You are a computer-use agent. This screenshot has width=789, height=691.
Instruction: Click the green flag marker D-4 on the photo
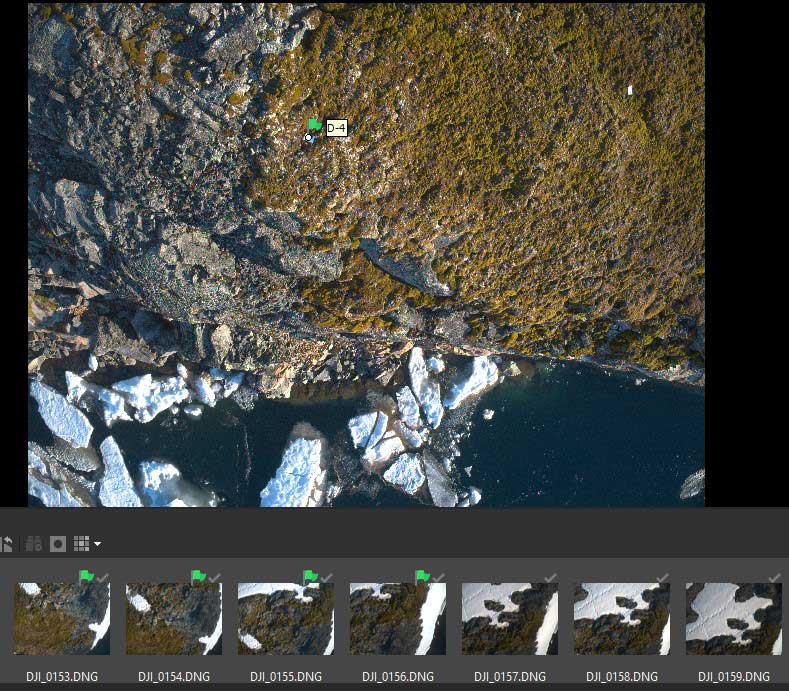pos(314,125)
